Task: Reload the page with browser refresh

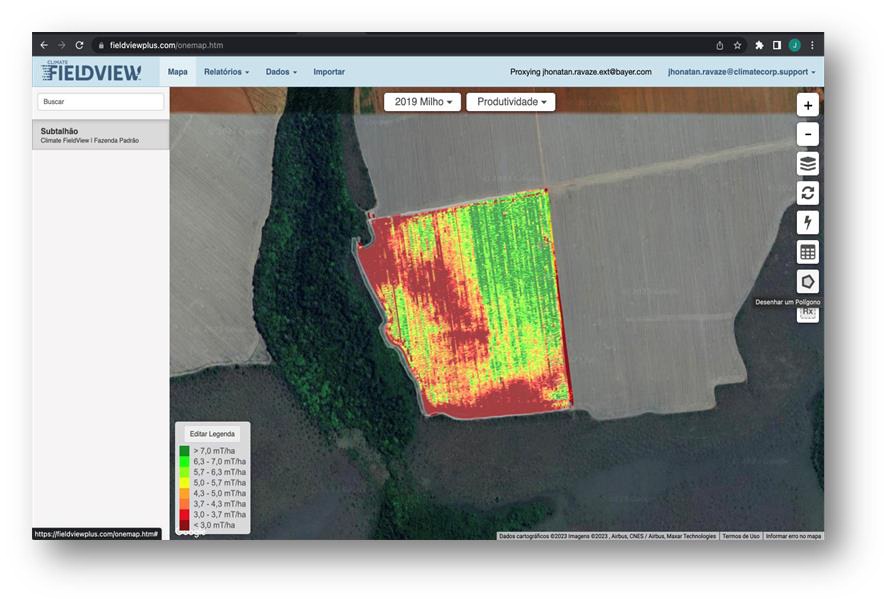Action: [x=79, y=45]
